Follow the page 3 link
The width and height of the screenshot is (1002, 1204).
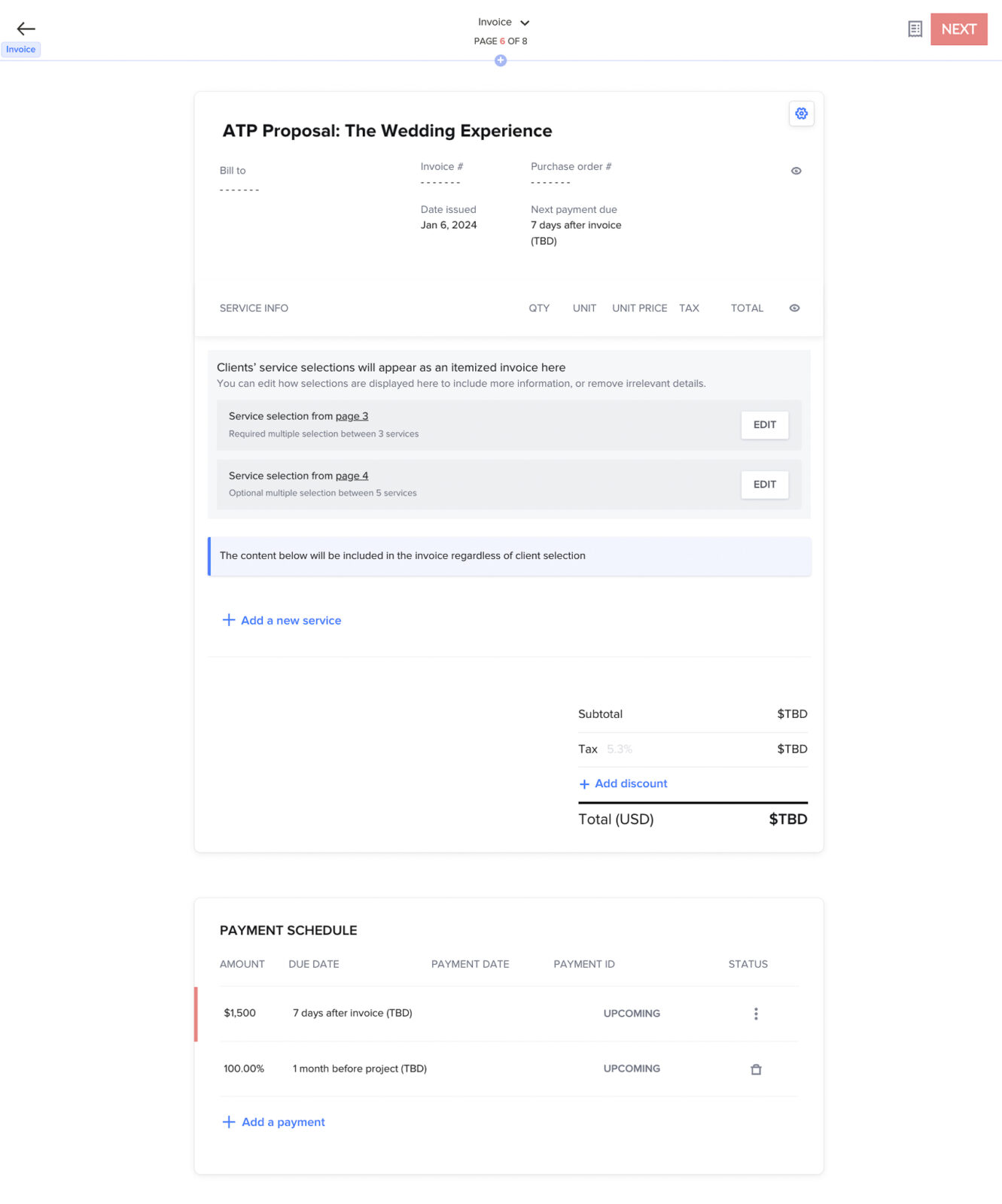(x=352, y=416)
